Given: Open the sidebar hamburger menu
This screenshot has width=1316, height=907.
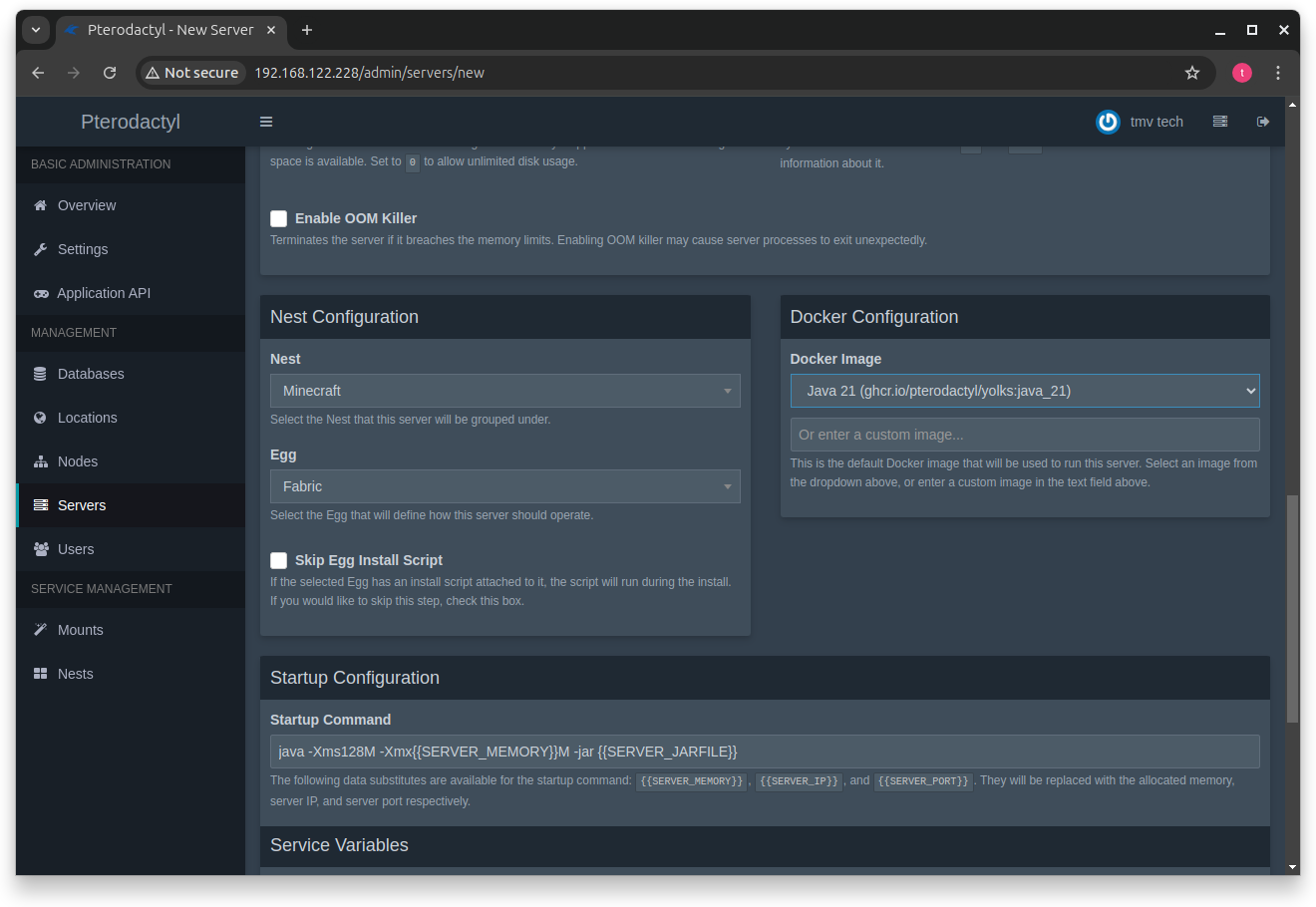Looking at the screenshot, I should coord(265,121).
